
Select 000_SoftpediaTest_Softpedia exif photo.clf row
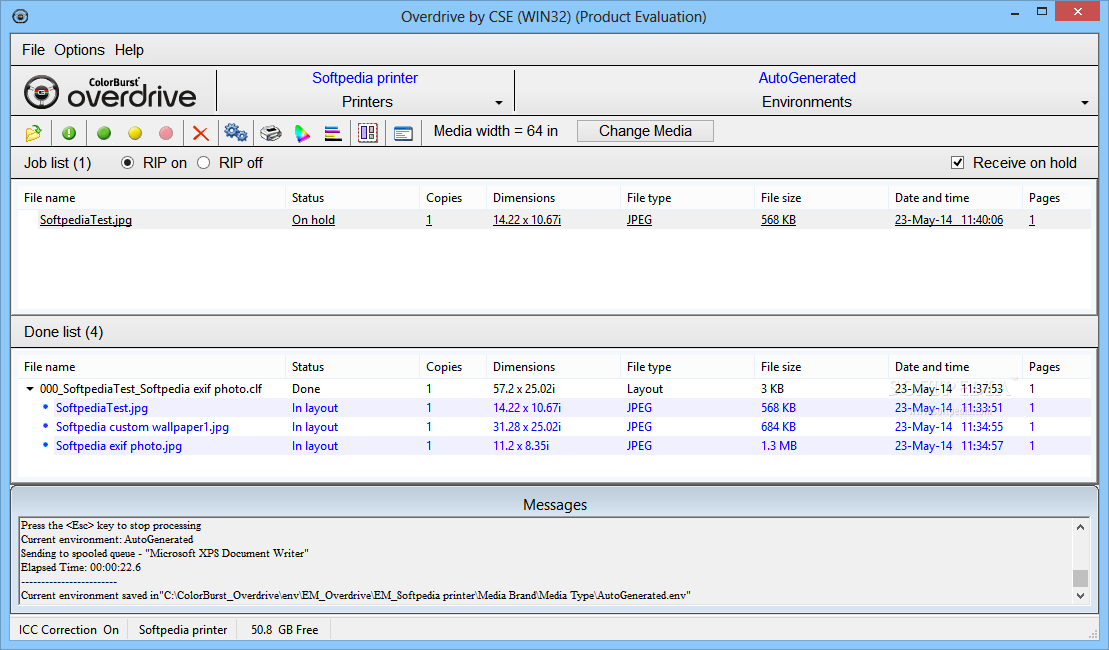click(x=151, y=388)
